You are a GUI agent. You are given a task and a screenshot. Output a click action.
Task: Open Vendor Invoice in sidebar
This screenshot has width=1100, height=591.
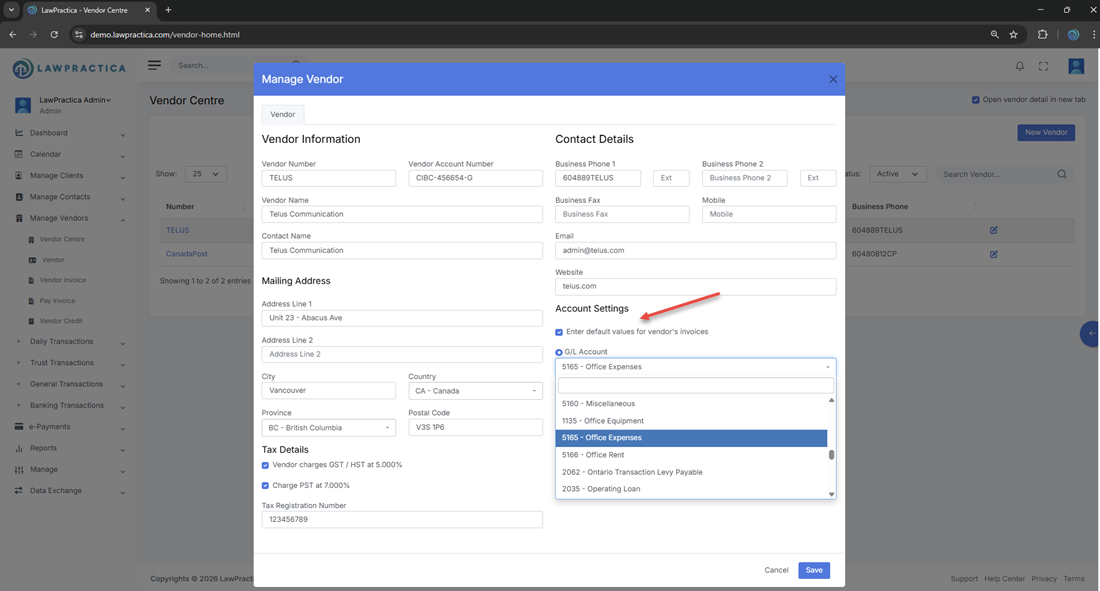click(x=62, y=280)
